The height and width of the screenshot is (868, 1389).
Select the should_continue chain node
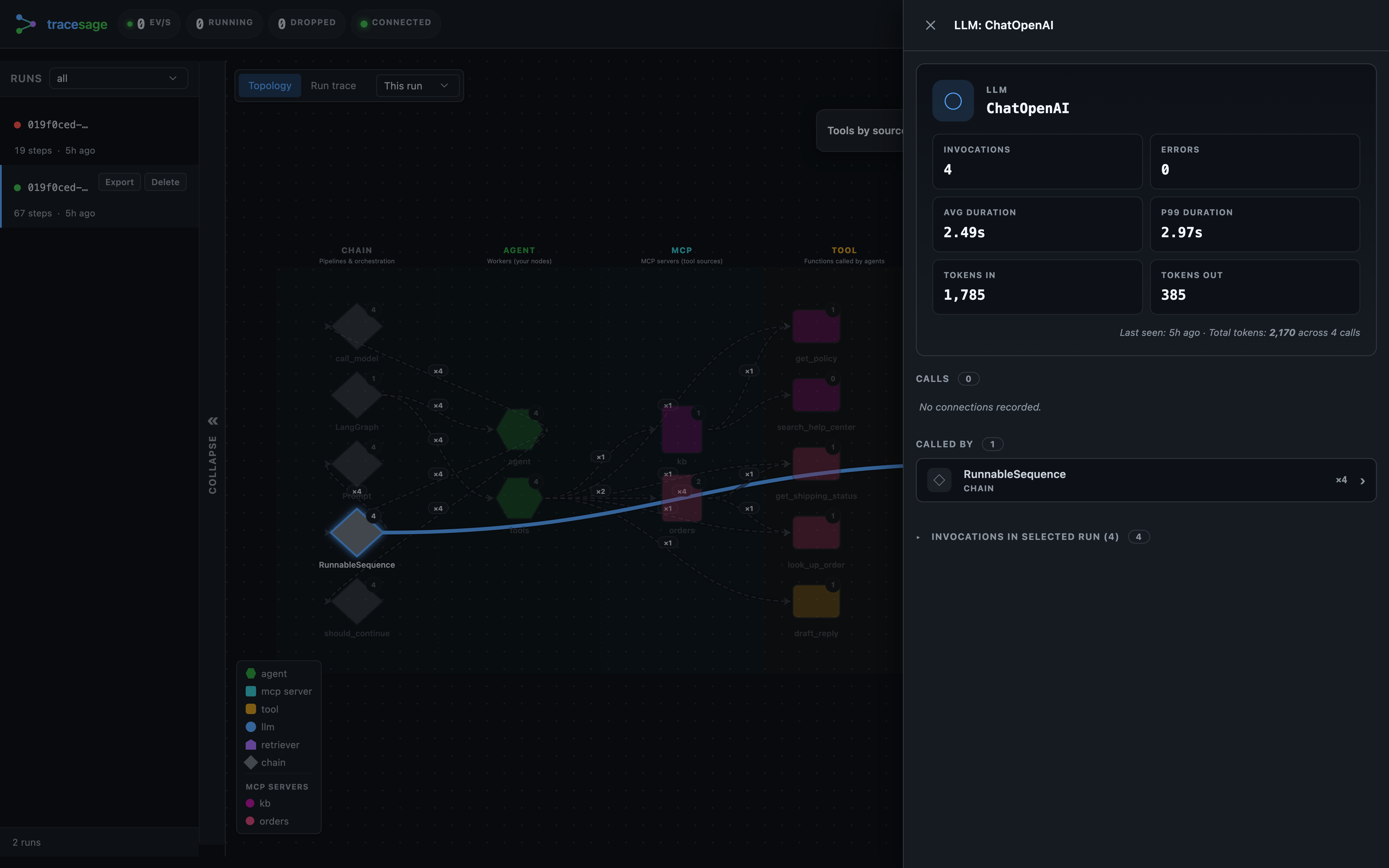(357, 601)
